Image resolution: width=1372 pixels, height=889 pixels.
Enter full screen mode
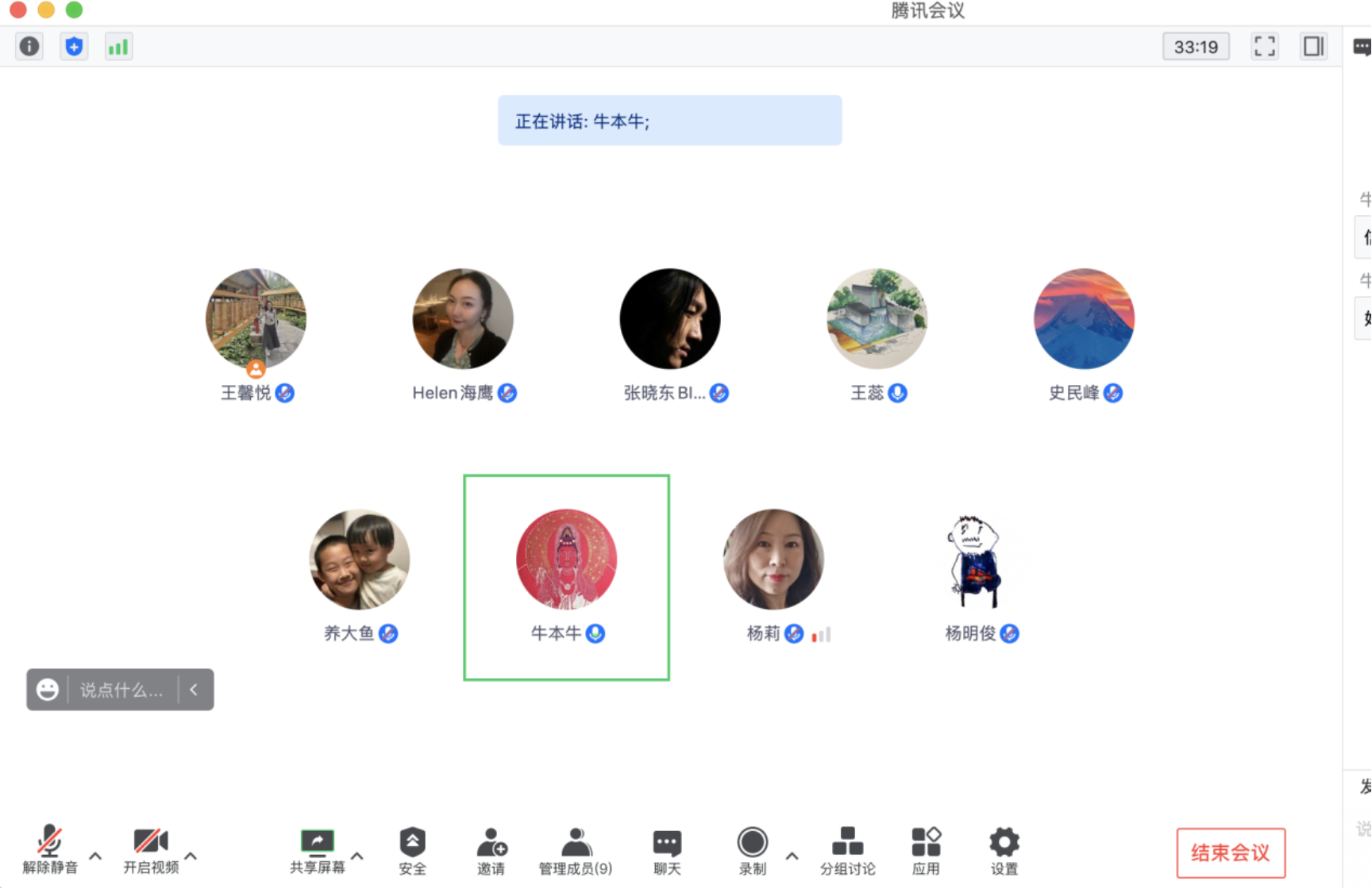pos(1264,47)
